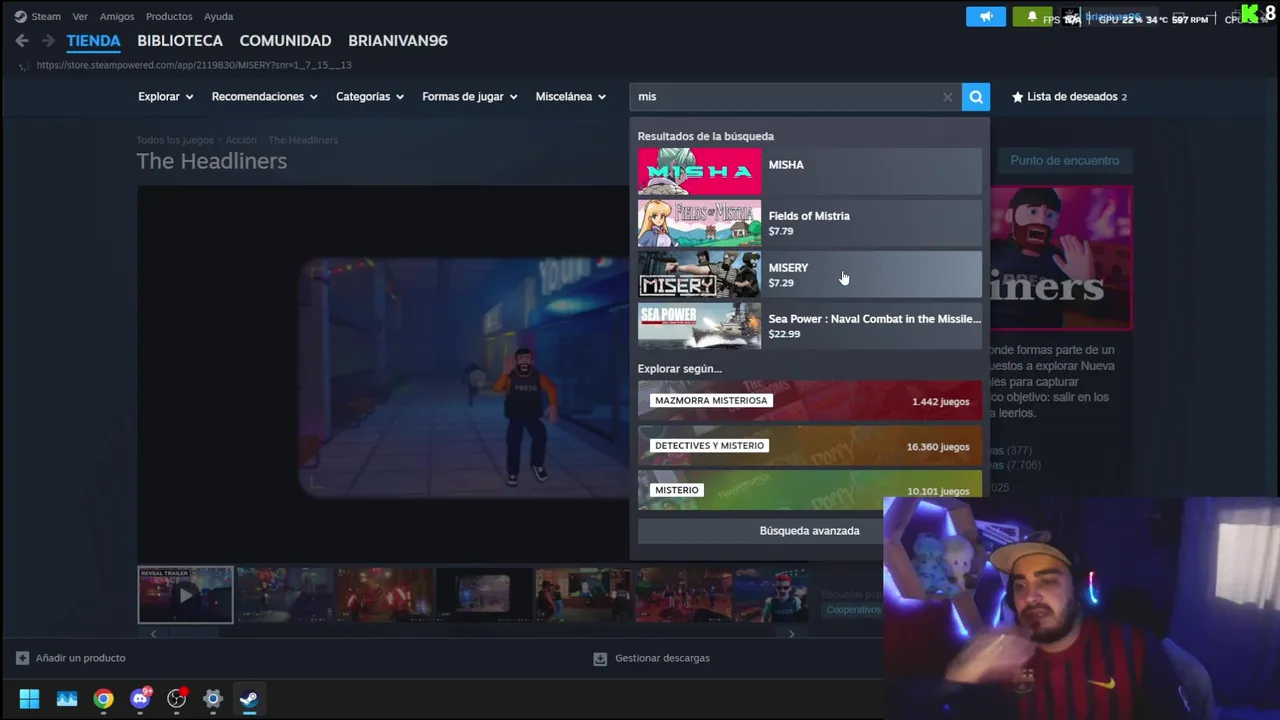The width and height of the screenshot is (1280, 720).
Task: Open OBS Studio from the taskbar
Action: [x=177, y=699]
